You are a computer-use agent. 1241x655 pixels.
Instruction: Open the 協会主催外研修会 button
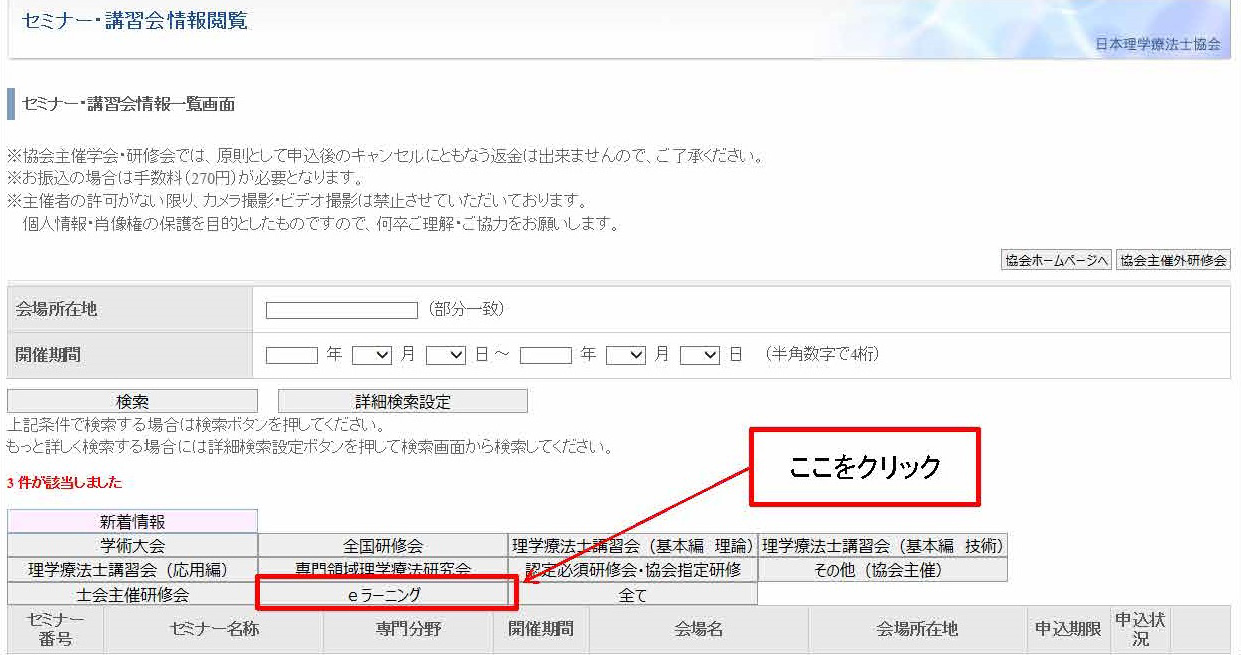tap(1173, 259)
